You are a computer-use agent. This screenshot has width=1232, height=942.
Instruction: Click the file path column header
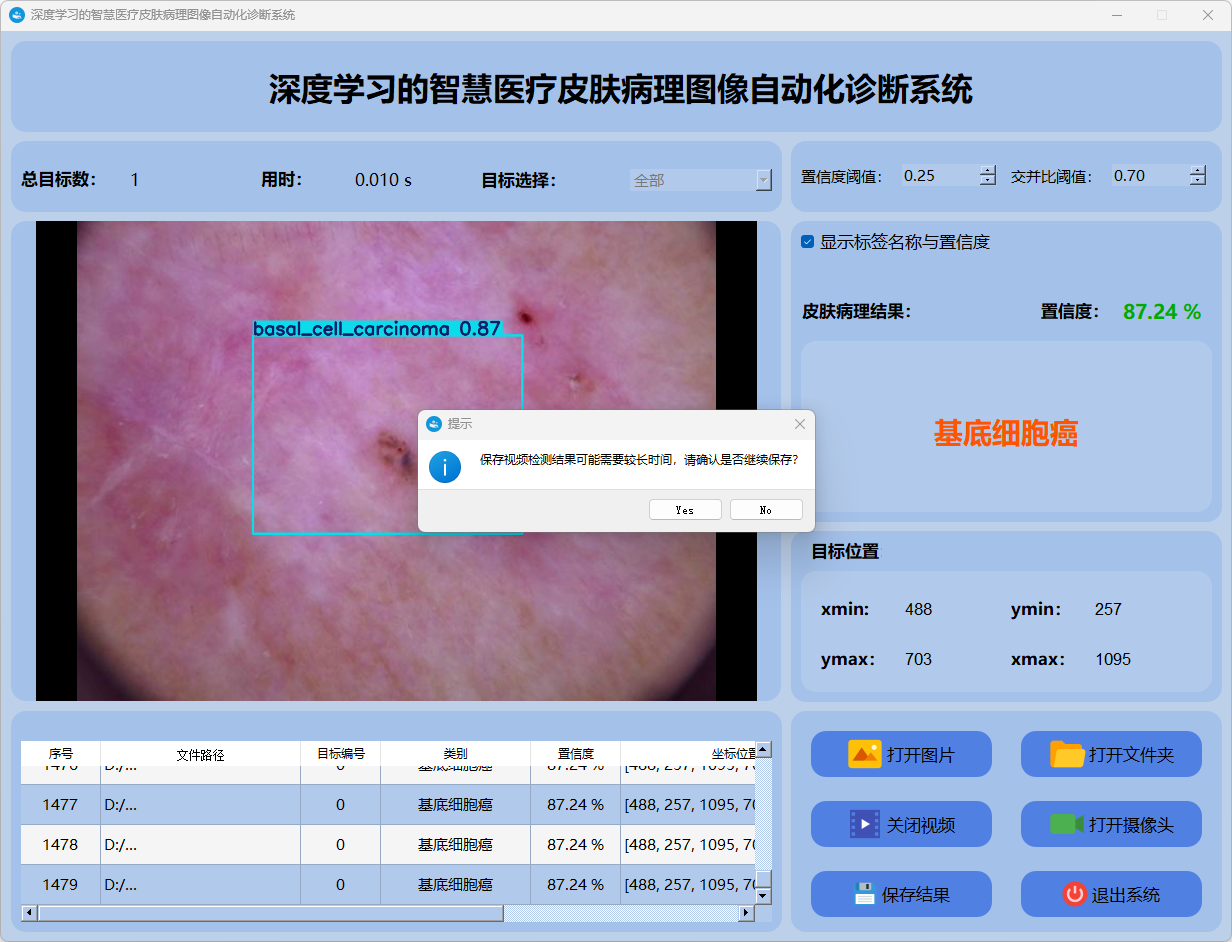coord(200,754)
